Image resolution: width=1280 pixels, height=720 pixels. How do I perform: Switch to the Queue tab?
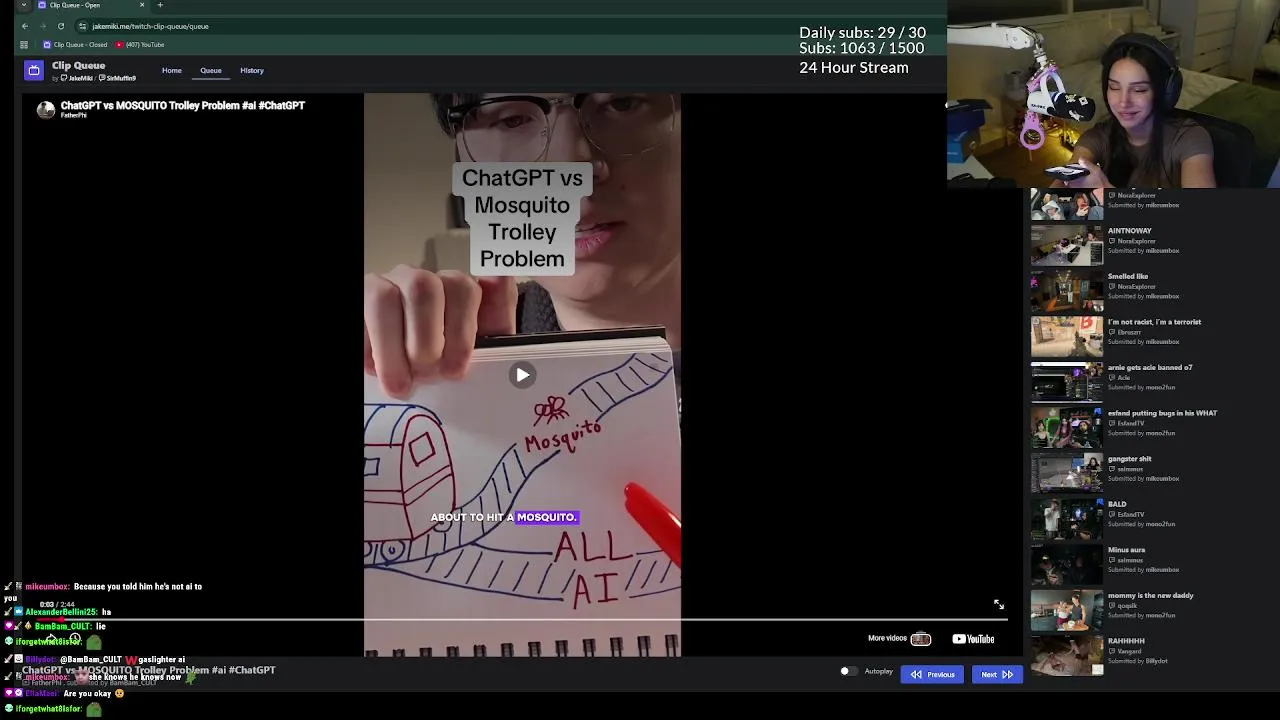pos(210,70)
